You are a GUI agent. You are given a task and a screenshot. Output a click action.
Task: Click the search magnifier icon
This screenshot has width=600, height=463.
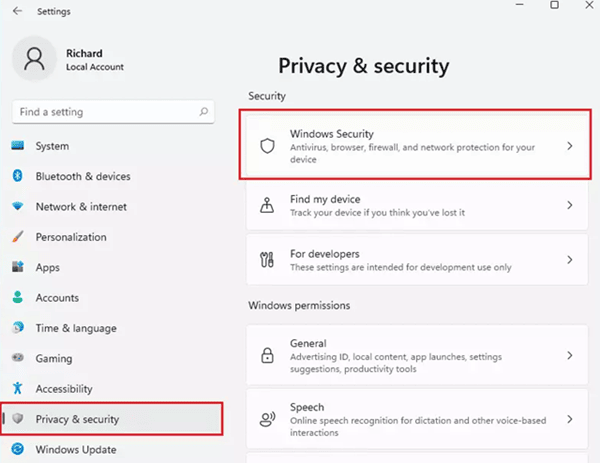204,112
